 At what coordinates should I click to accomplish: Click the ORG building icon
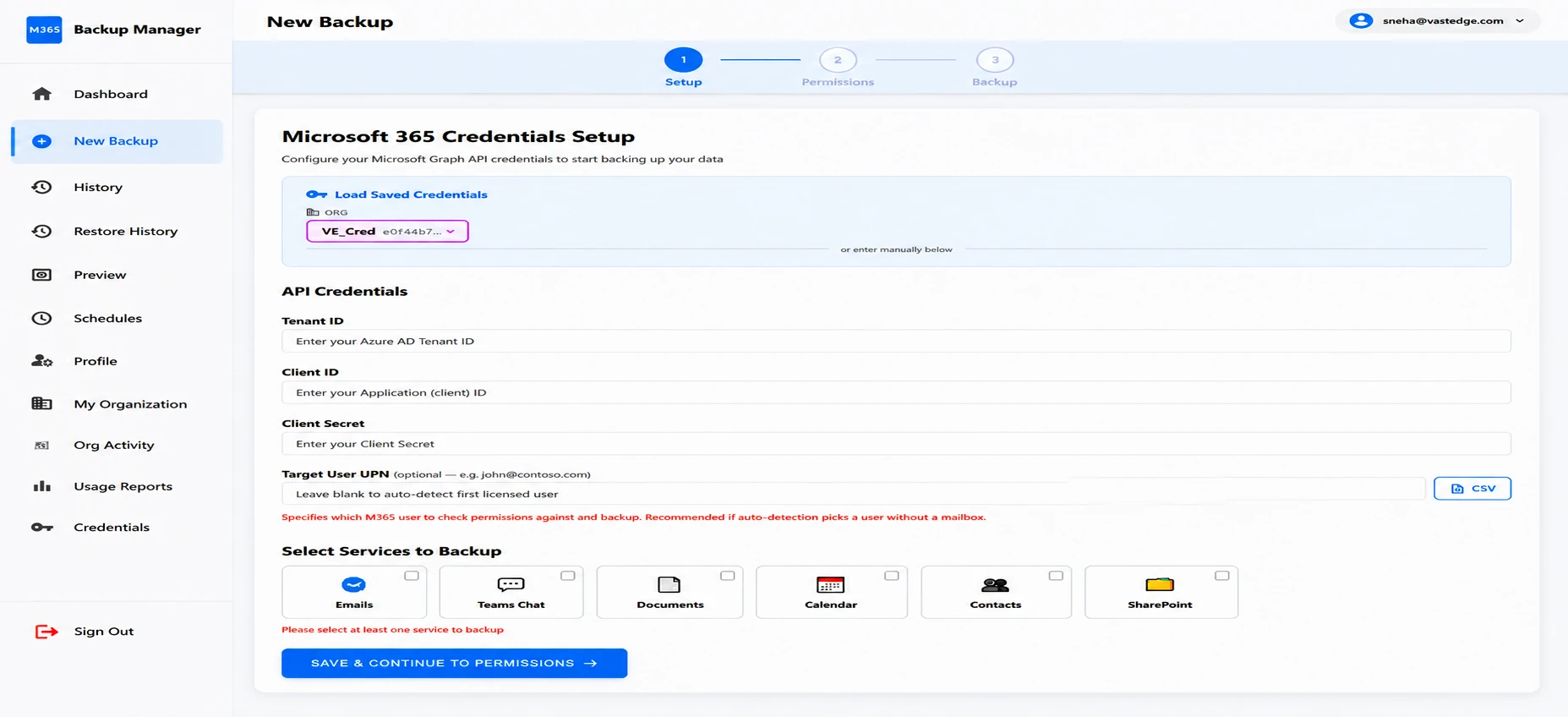313,212
